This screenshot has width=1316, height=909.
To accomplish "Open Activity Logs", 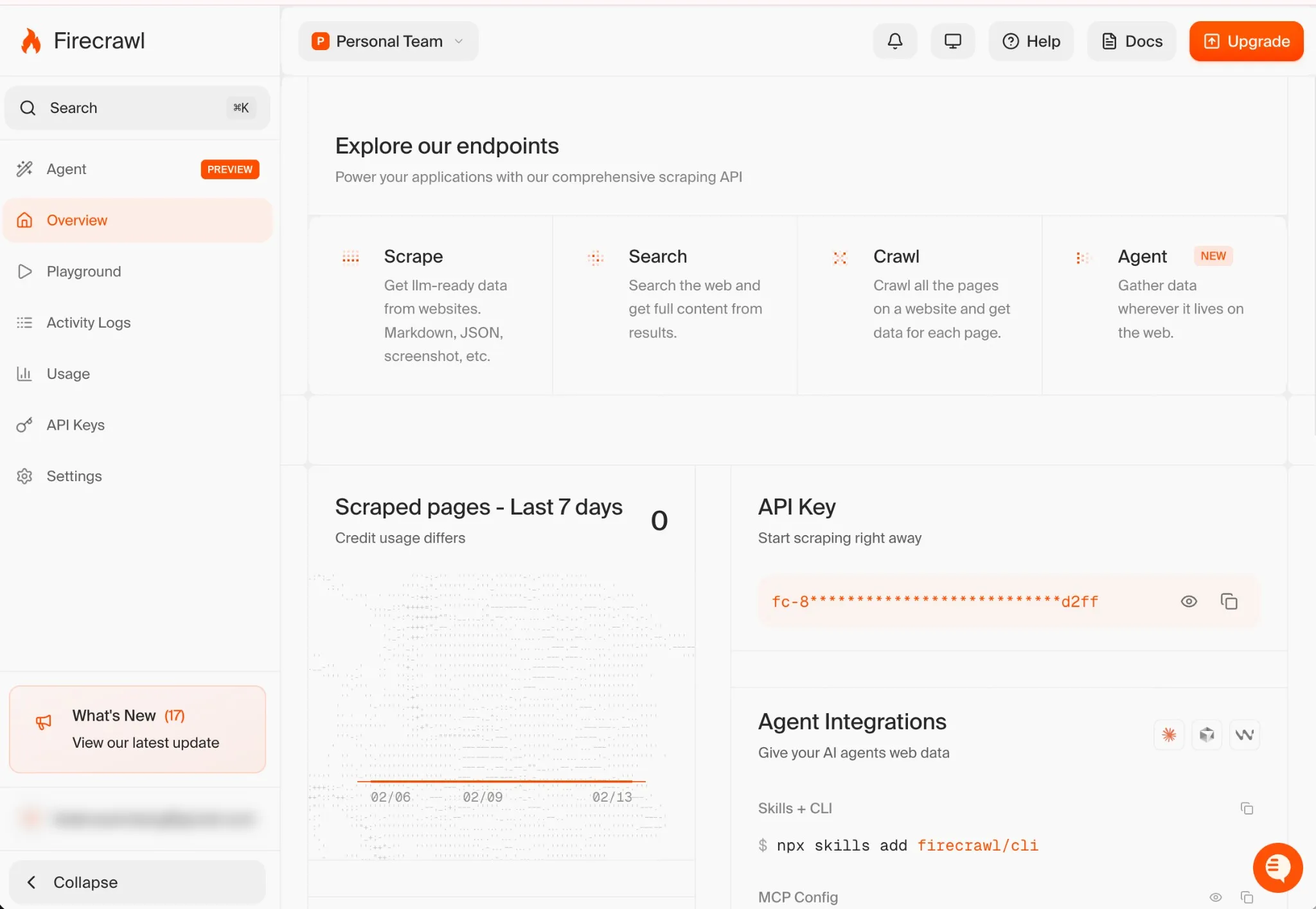I will [x=137, y=322].
